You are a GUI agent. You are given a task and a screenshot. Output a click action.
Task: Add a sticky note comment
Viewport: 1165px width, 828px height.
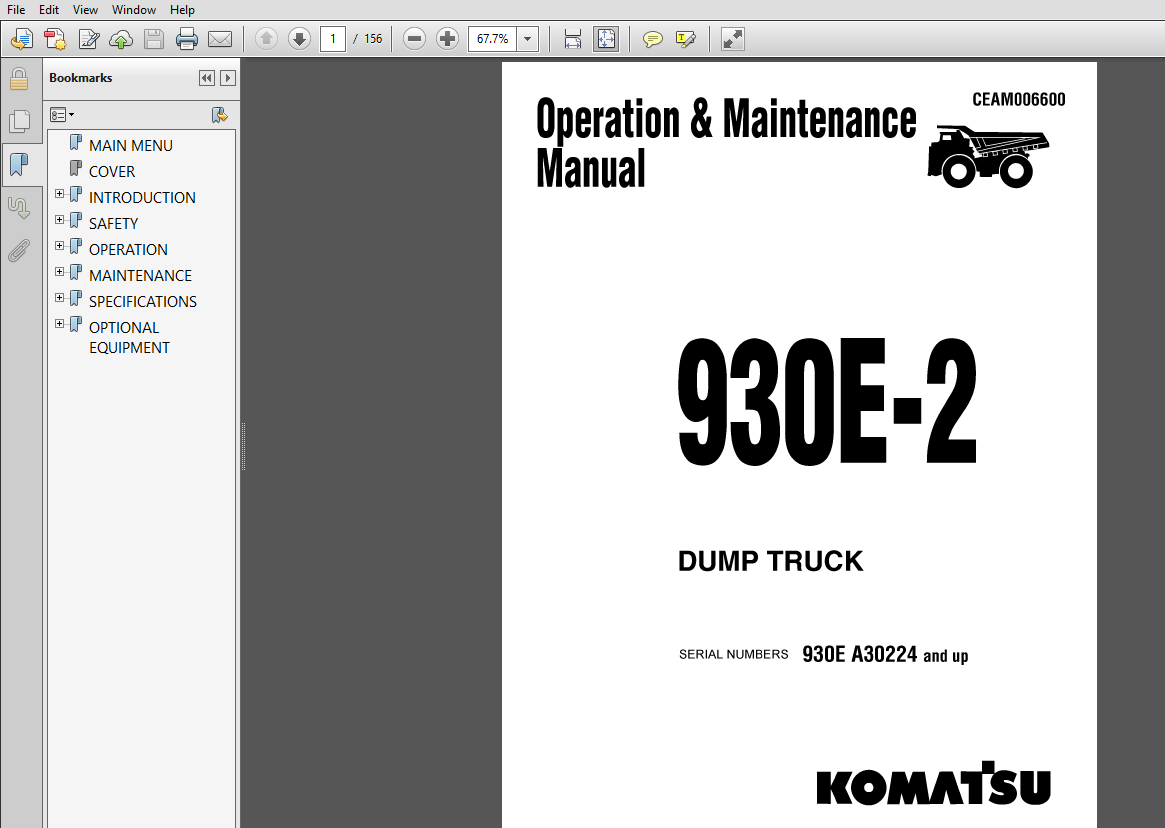tap(652, 39)
